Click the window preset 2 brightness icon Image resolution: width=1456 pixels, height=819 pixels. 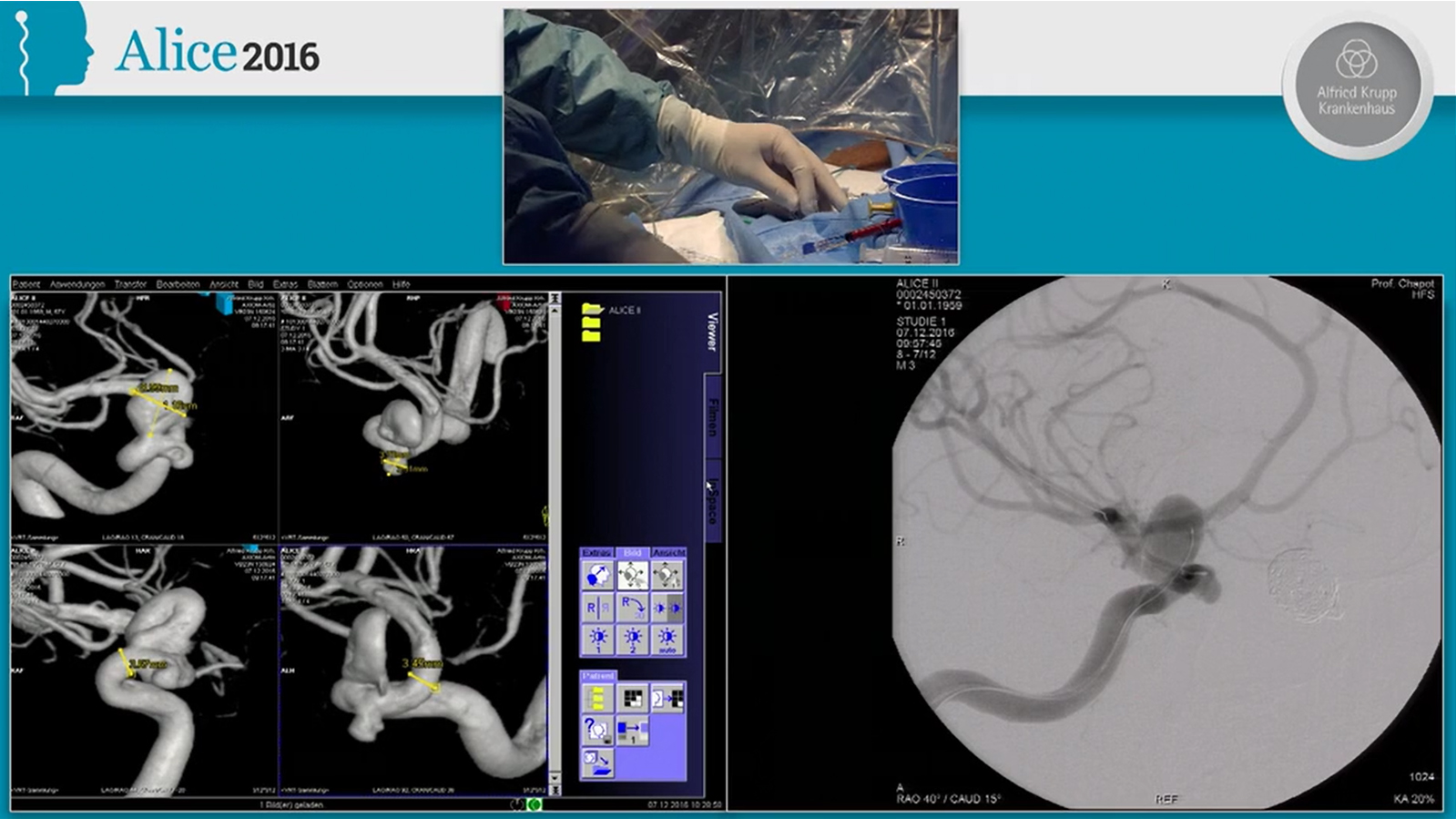(x=632, y=639)
